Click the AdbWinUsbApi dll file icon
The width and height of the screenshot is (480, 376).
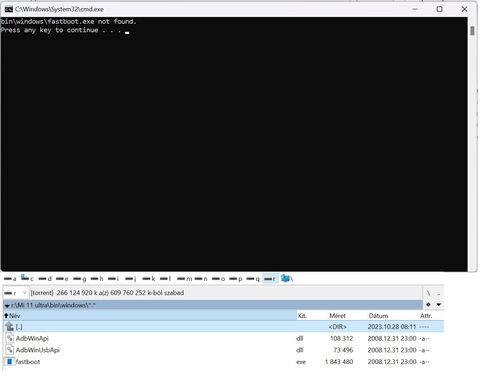pyautogui.click(x=10, y=350)
